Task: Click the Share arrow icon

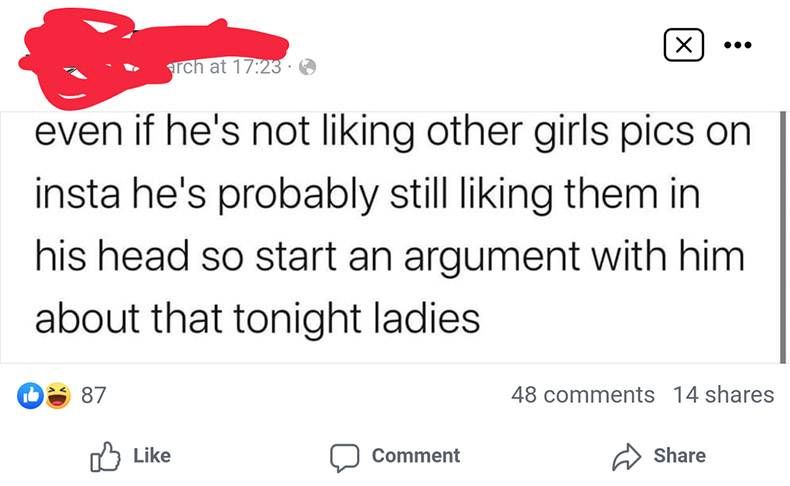Action: [628, 456]
